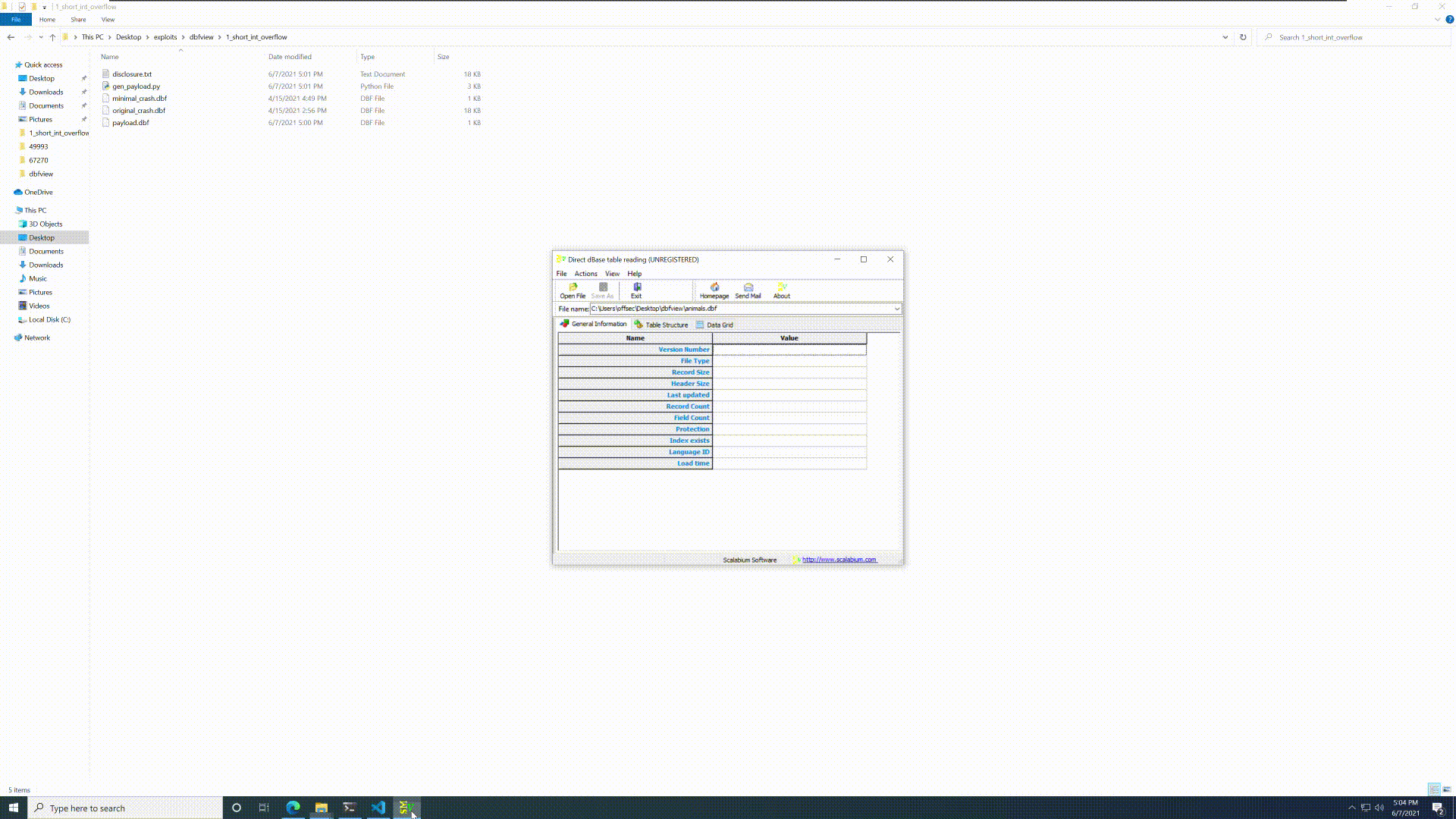This screenshot has width=1456, height=819.
Task: Expand the File name path dropdown
Action: tap(896, 309)
